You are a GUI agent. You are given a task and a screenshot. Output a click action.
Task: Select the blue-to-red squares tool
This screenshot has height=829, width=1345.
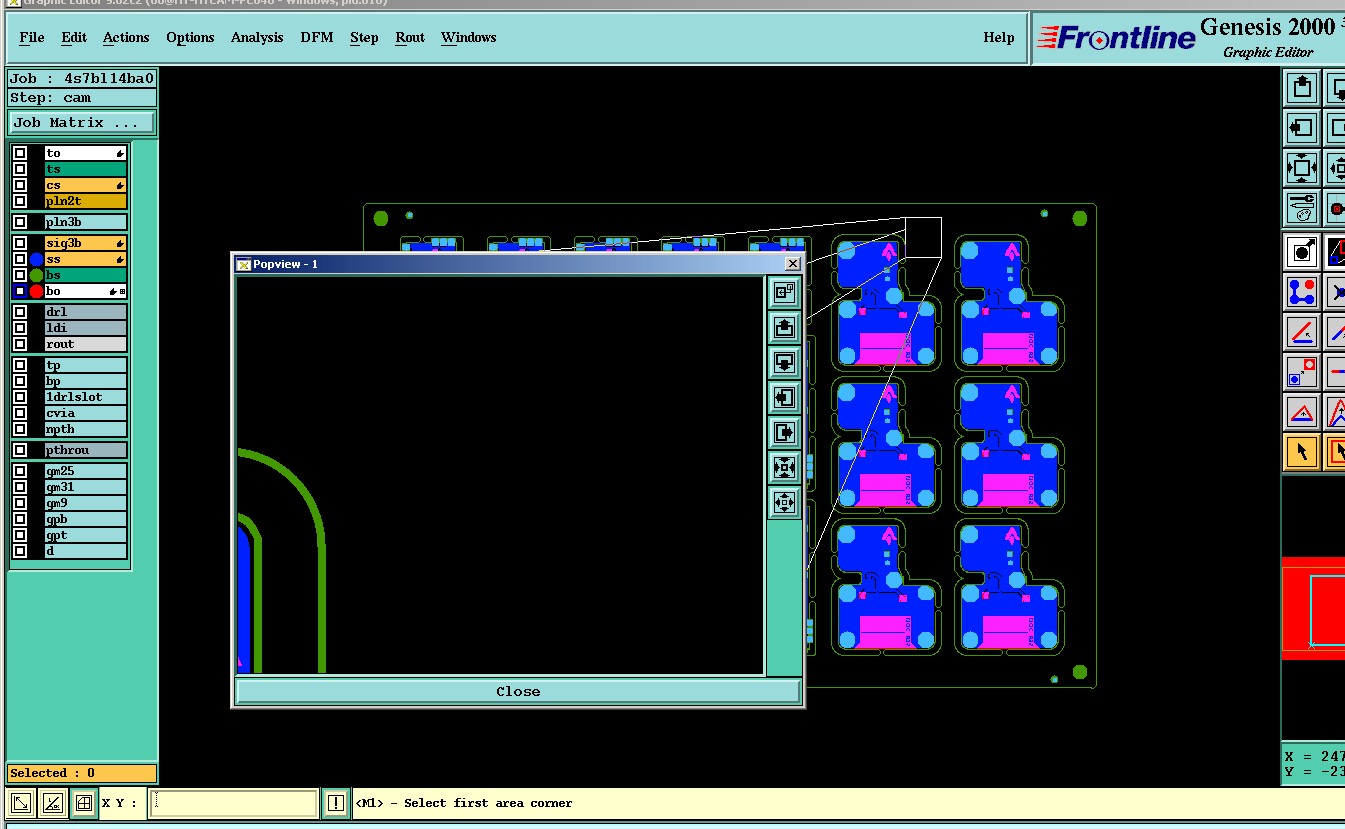[1302, 371]
